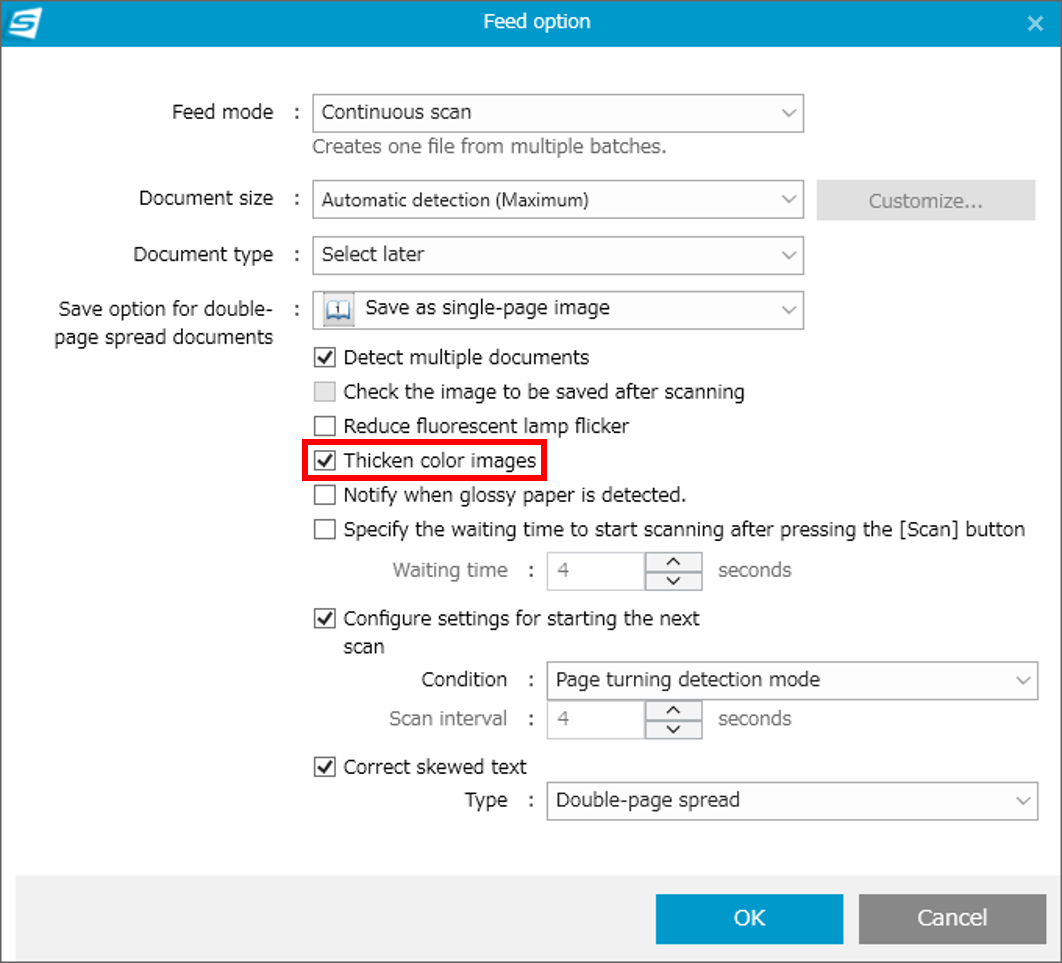The image size is (1062, 963).
Task: Uncheck Correct skewed text
Action: (324, 767)
